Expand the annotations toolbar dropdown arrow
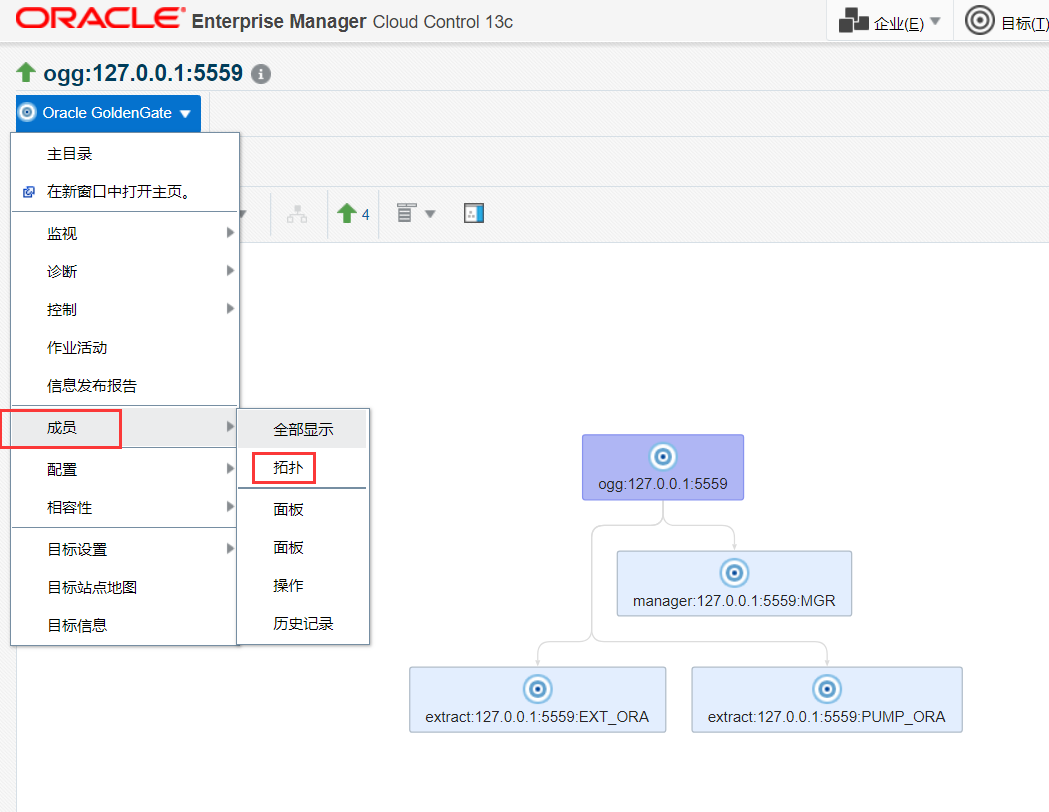1049x812 pixels. [430, 214]
